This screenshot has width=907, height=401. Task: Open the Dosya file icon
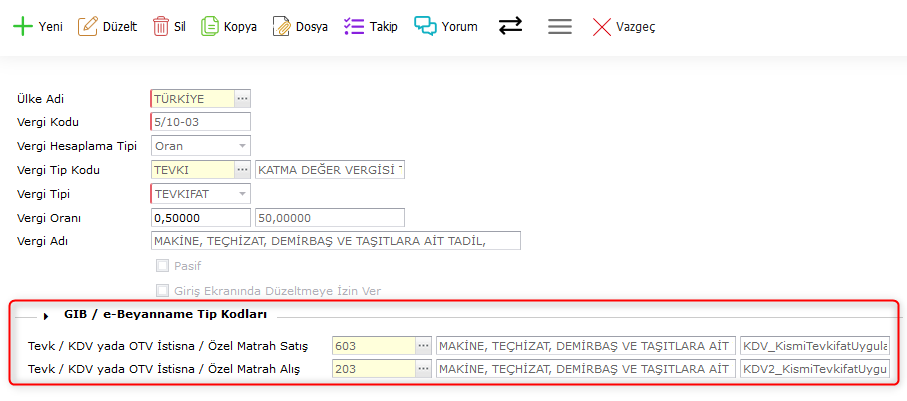coord(282,27)
